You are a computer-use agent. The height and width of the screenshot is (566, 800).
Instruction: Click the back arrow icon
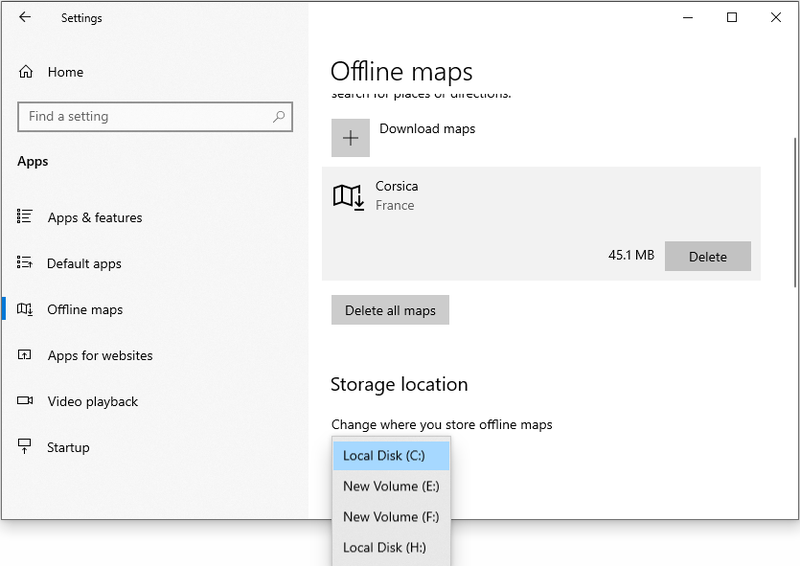24,17
